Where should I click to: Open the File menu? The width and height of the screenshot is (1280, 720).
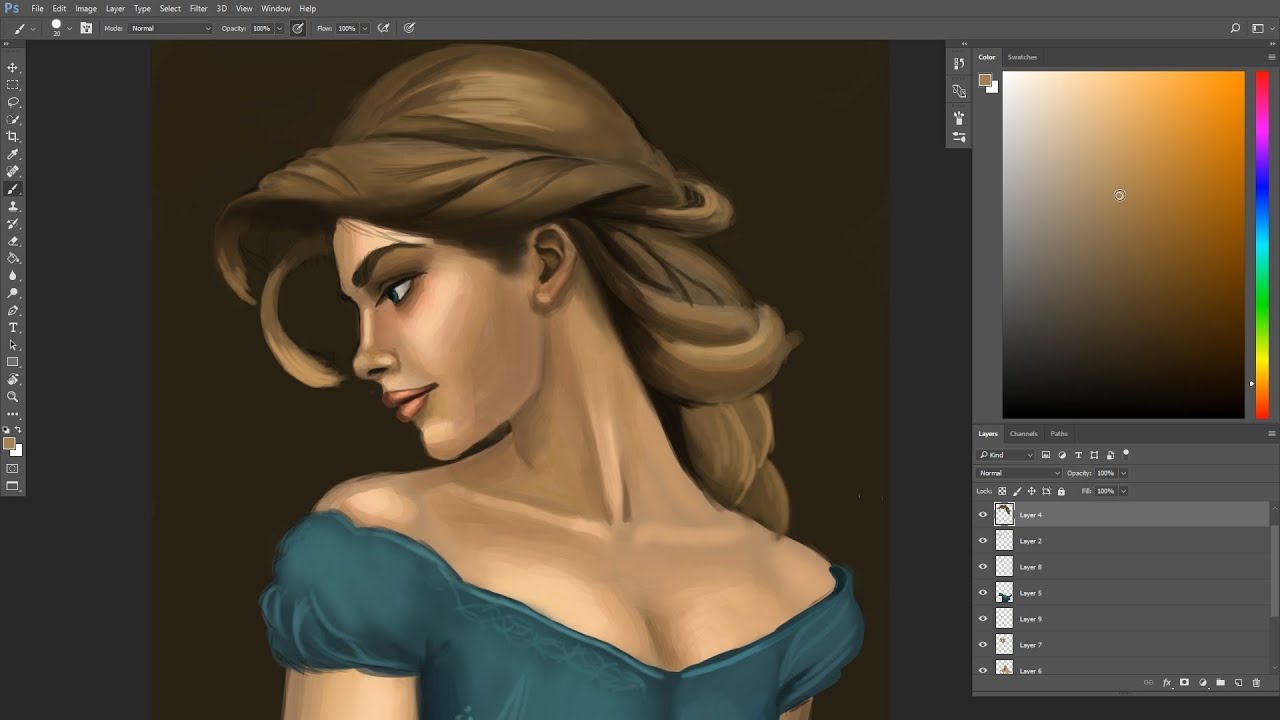pyautogui.click(x=37, y=9)
